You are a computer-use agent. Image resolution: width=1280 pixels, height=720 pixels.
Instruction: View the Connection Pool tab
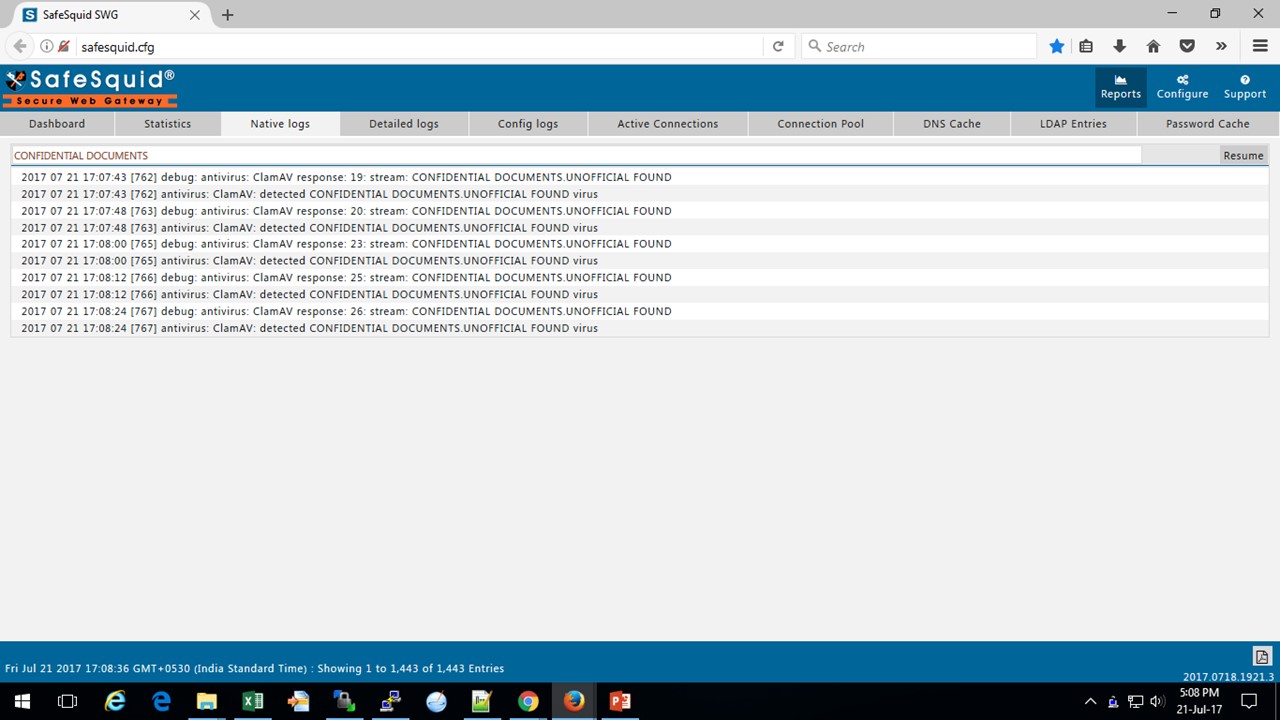(820, 124)
